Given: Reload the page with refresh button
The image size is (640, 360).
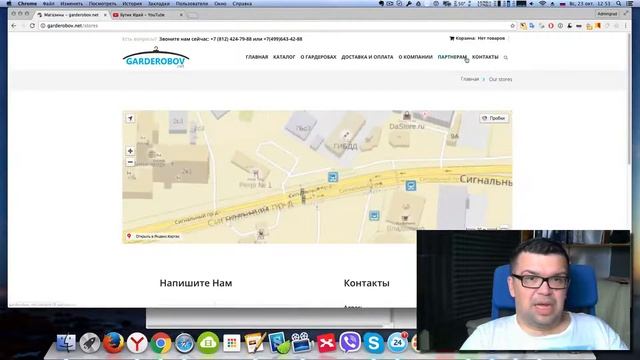Looking at the screenshot, I should click(x=32, y=25).
